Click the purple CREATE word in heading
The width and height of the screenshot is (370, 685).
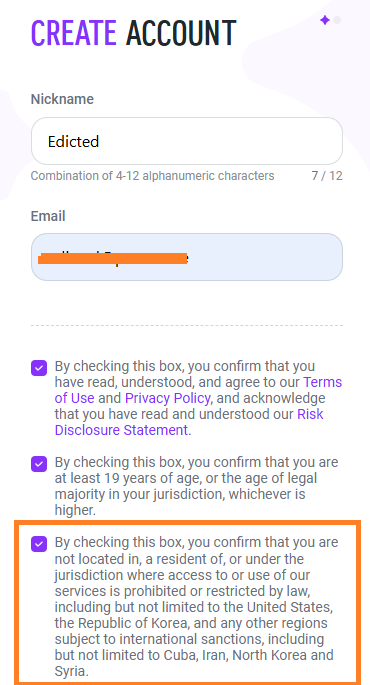tap(73, 33)
